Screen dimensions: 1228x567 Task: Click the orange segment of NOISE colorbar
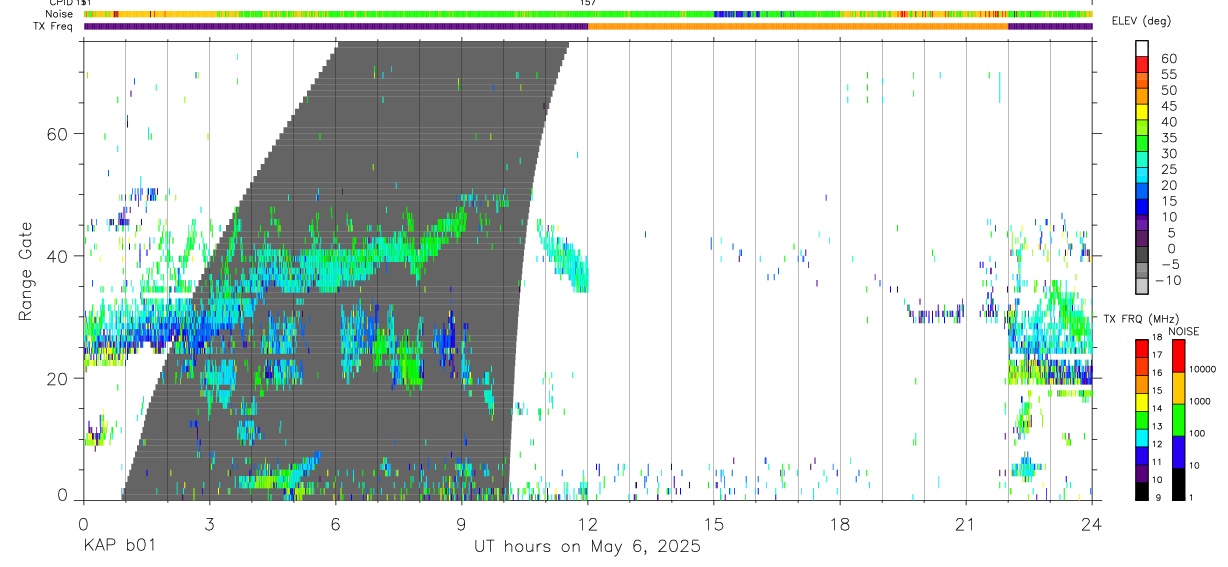point(1178,388)
